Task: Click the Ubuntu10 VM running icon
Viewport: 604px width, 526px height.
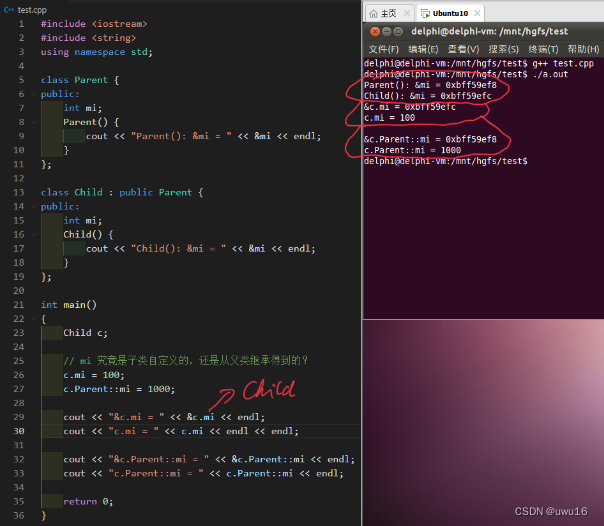Action: point(425,14)
